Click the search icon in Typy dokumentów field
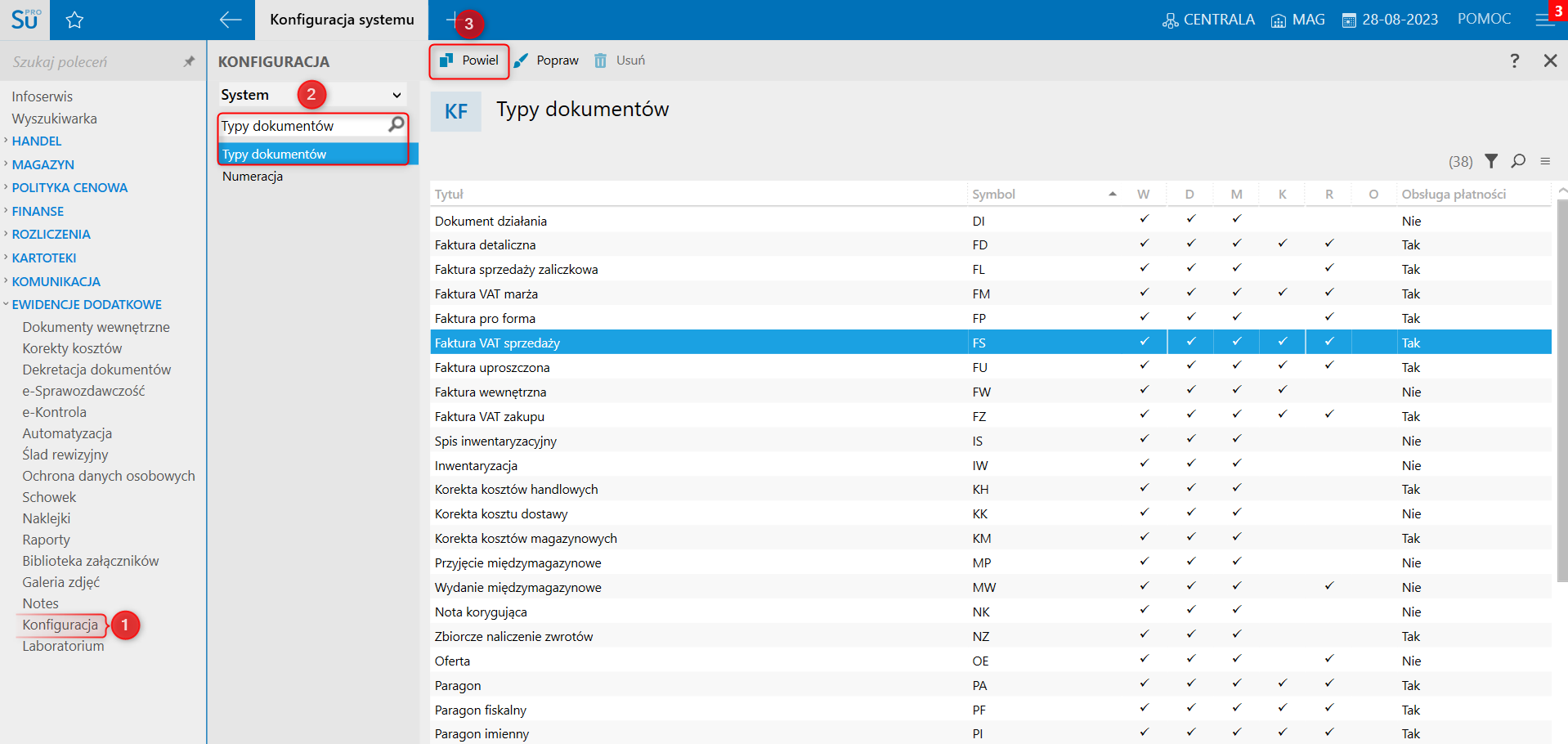 pyautogui.click(x=396, y=124)
